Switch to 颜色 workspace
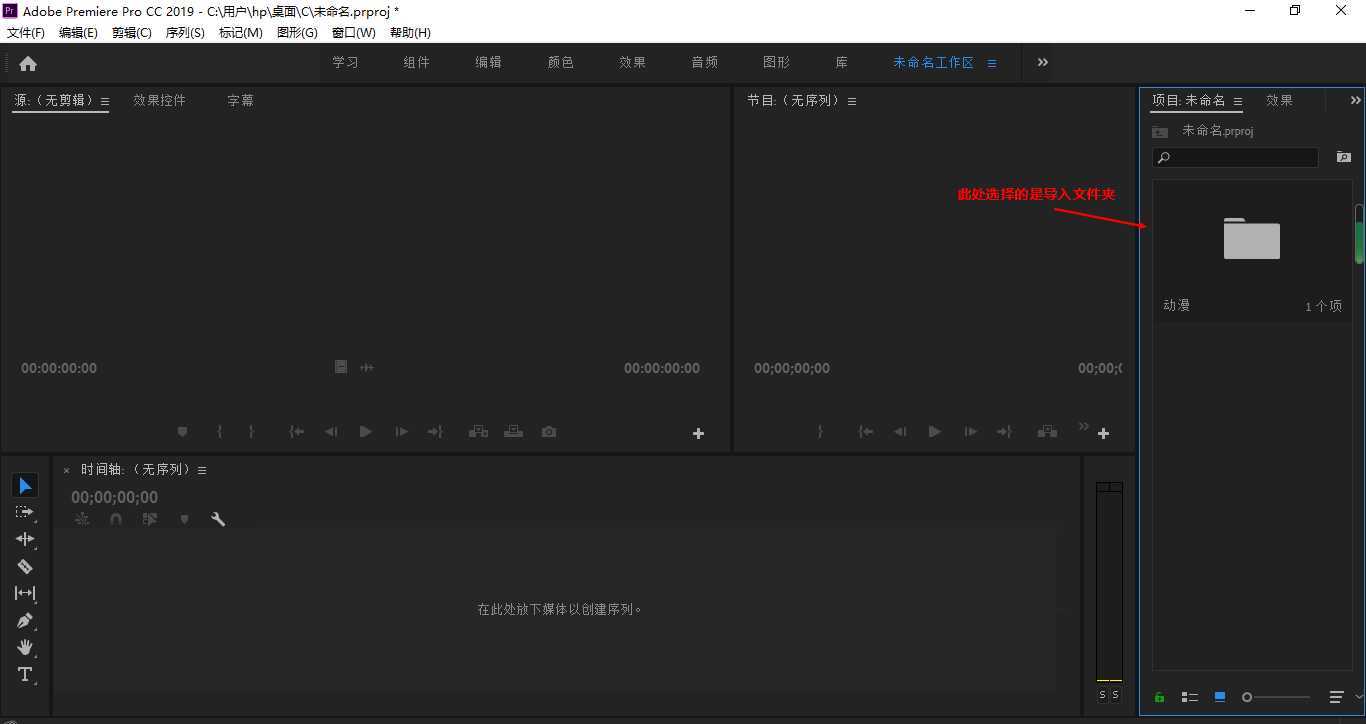Viewport: 1366px width, 724px height. (x=561, y=62)
